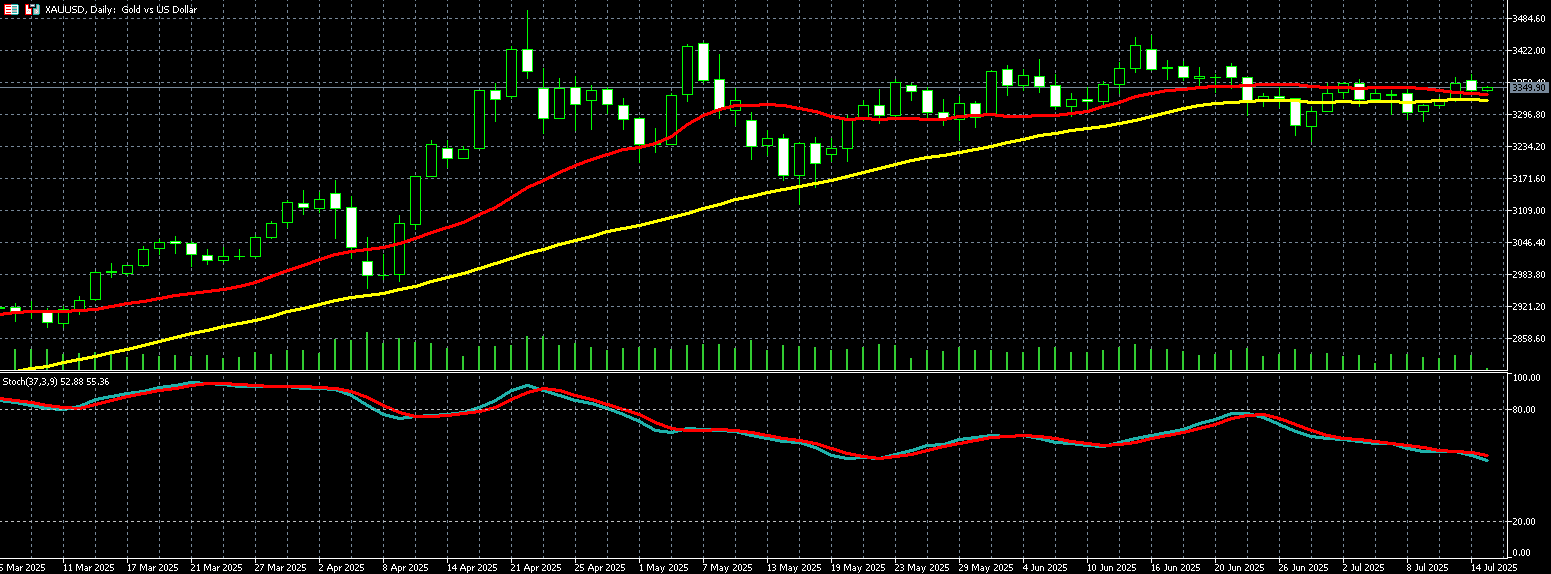The height and width of the screenshot is (574, 1551).
Task: Click the 14 Jul 2025 date label
Action: click(x=1494, y=566)
